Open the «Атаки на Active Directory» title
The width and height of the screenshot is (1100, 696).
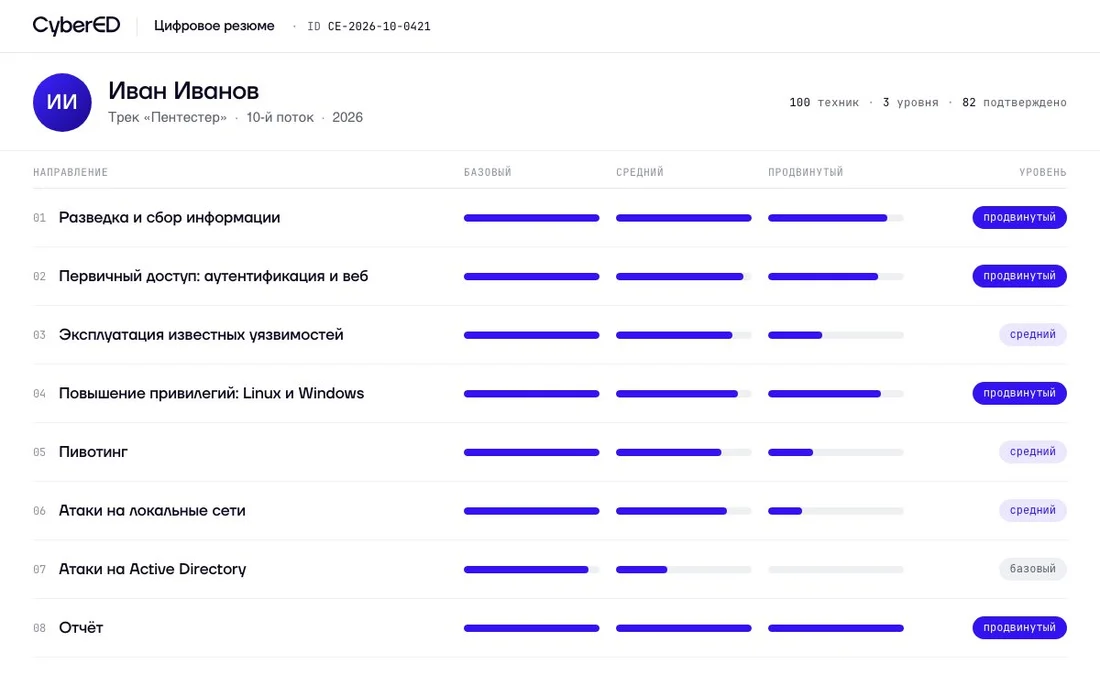pos(152,569)
